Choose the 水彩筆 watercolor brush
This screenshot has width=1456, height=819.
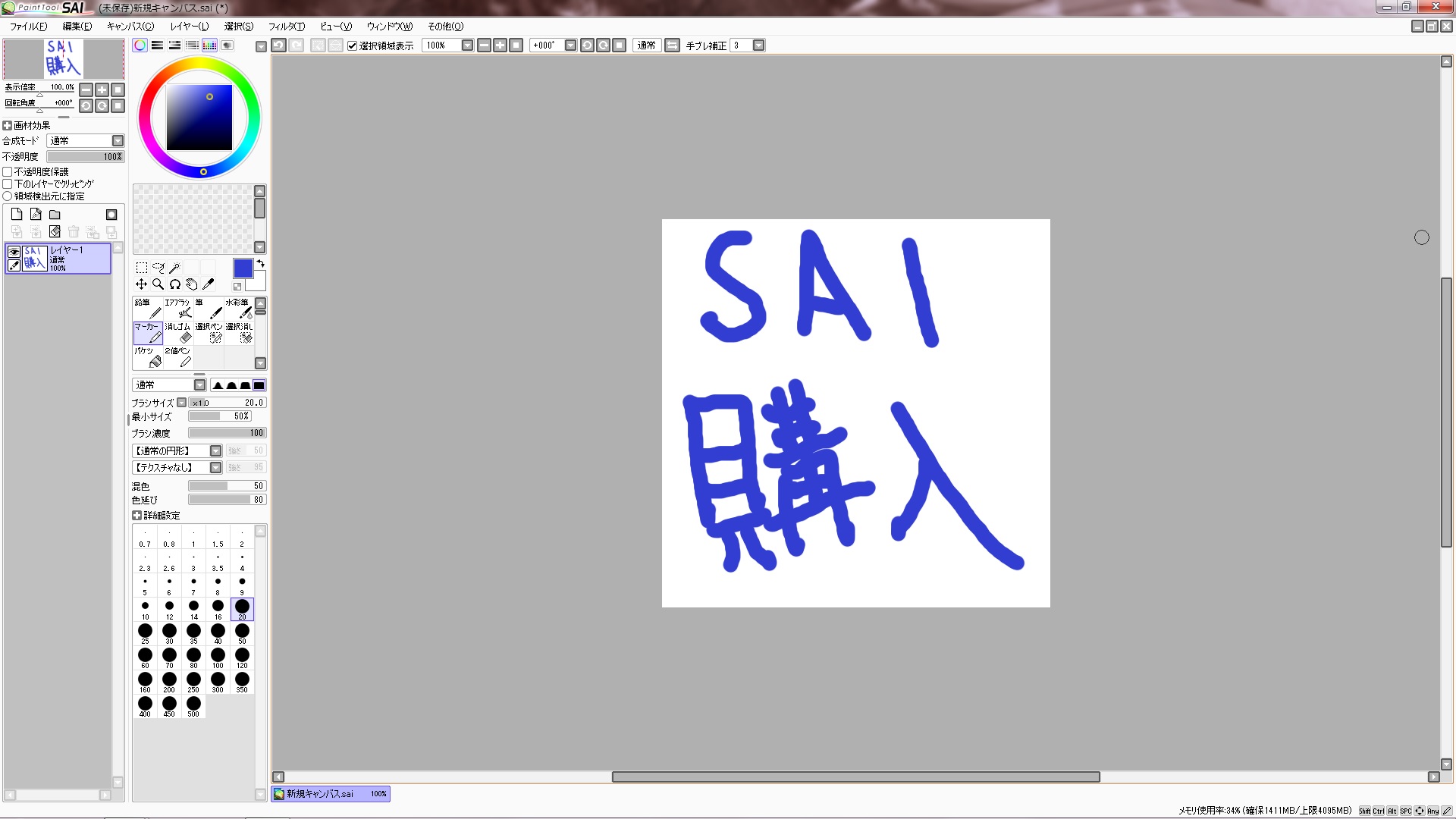click(x=239, y=309)
